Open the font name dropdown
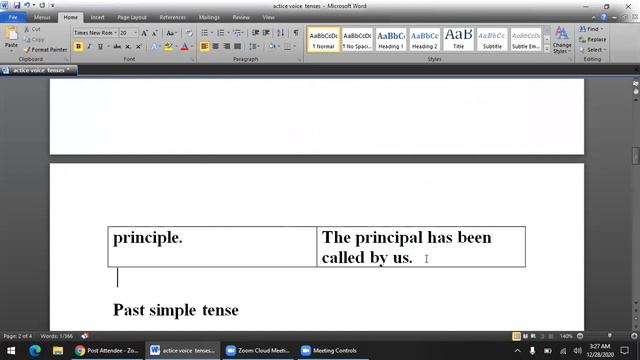Screen dimensions: 640x360 tap(116, 33)
